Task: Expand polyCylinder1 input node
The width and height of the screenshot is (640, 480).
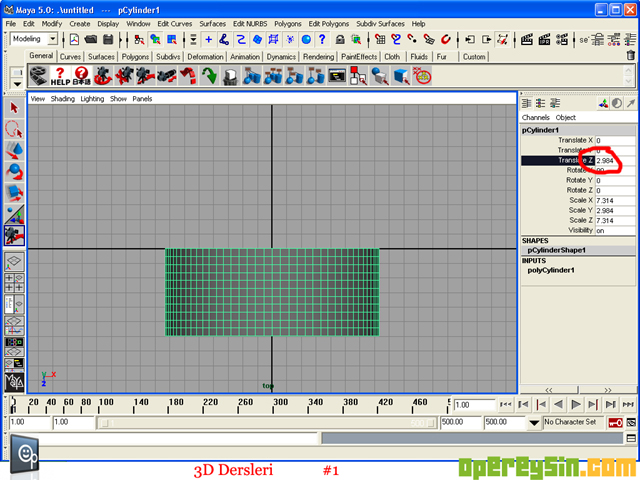Action: (551, 270)
